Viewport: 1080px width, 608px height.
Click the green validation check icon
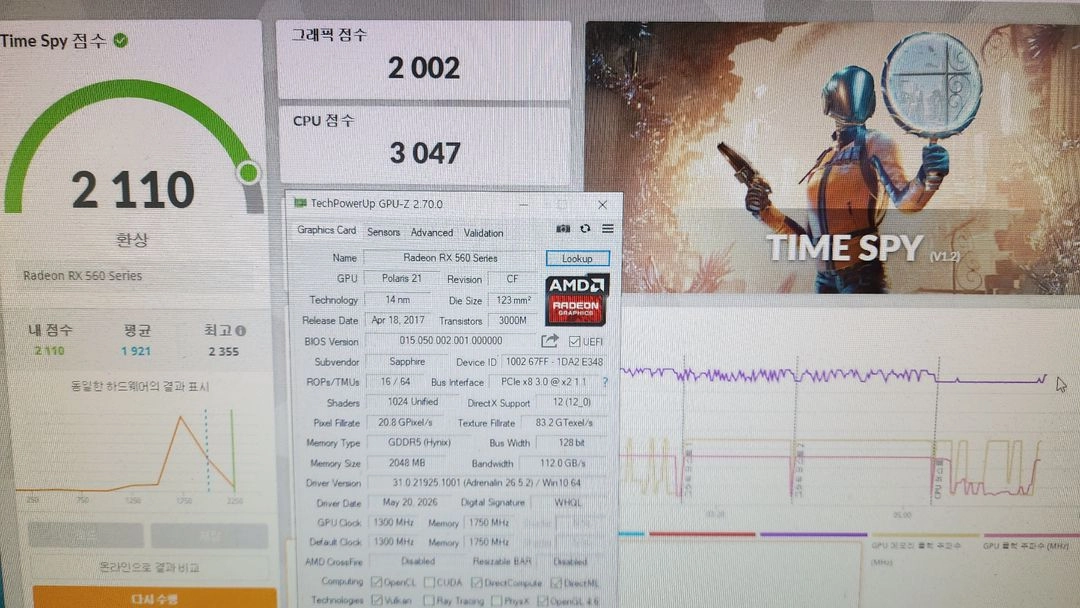coord(121,41)
